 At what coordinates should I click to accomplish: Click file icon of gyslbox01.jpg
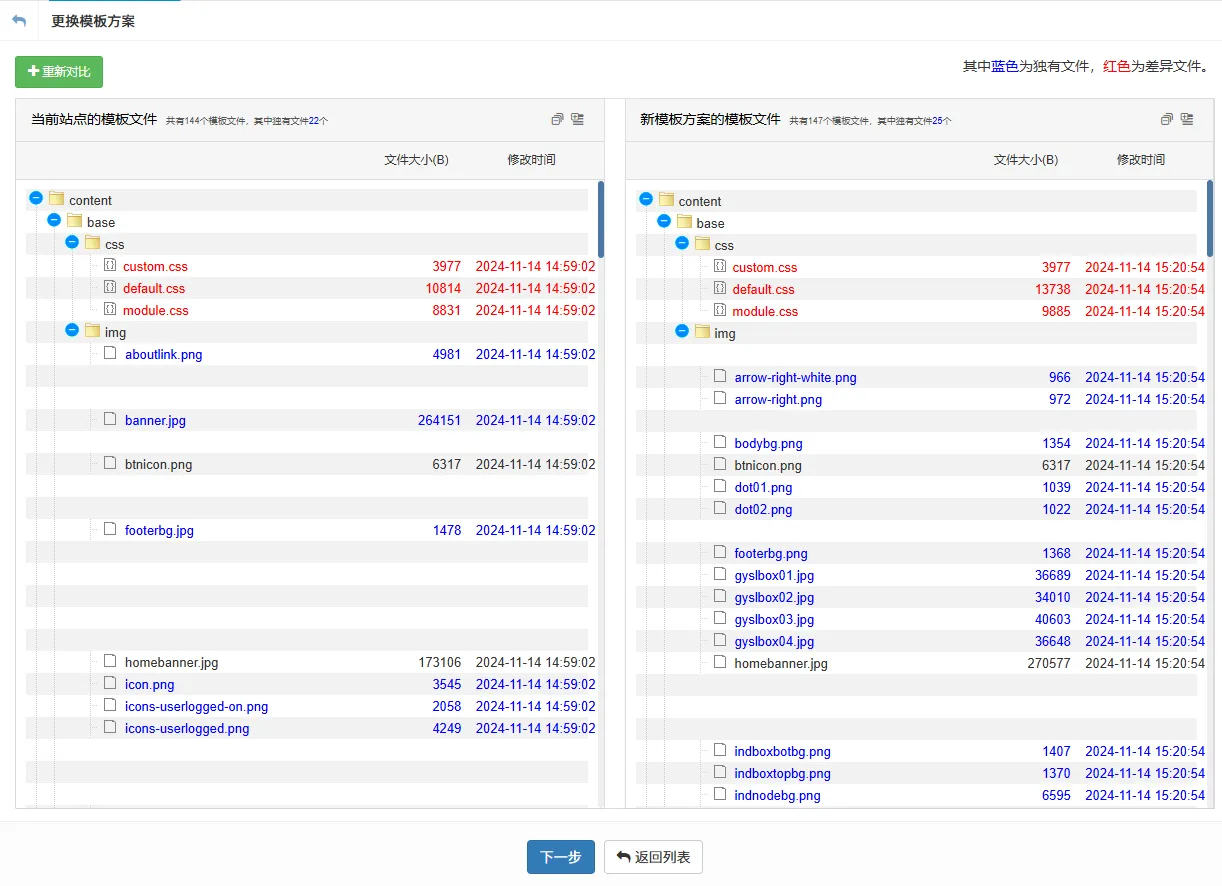click(719, 575)
